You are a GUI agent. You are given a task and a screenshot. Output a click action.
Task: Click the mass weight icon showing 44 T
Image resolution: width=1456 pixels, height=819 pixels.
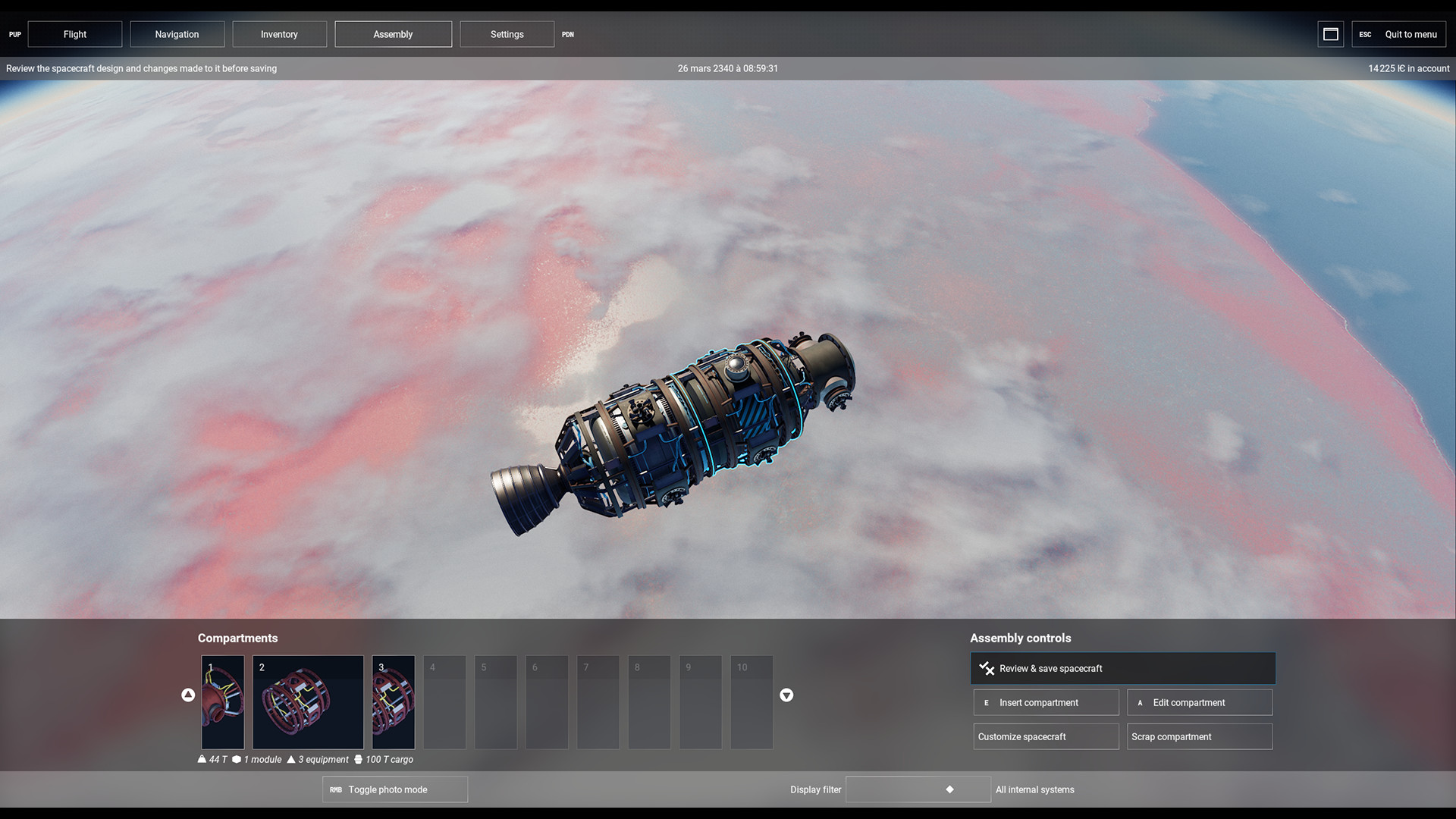pos(202,759)
